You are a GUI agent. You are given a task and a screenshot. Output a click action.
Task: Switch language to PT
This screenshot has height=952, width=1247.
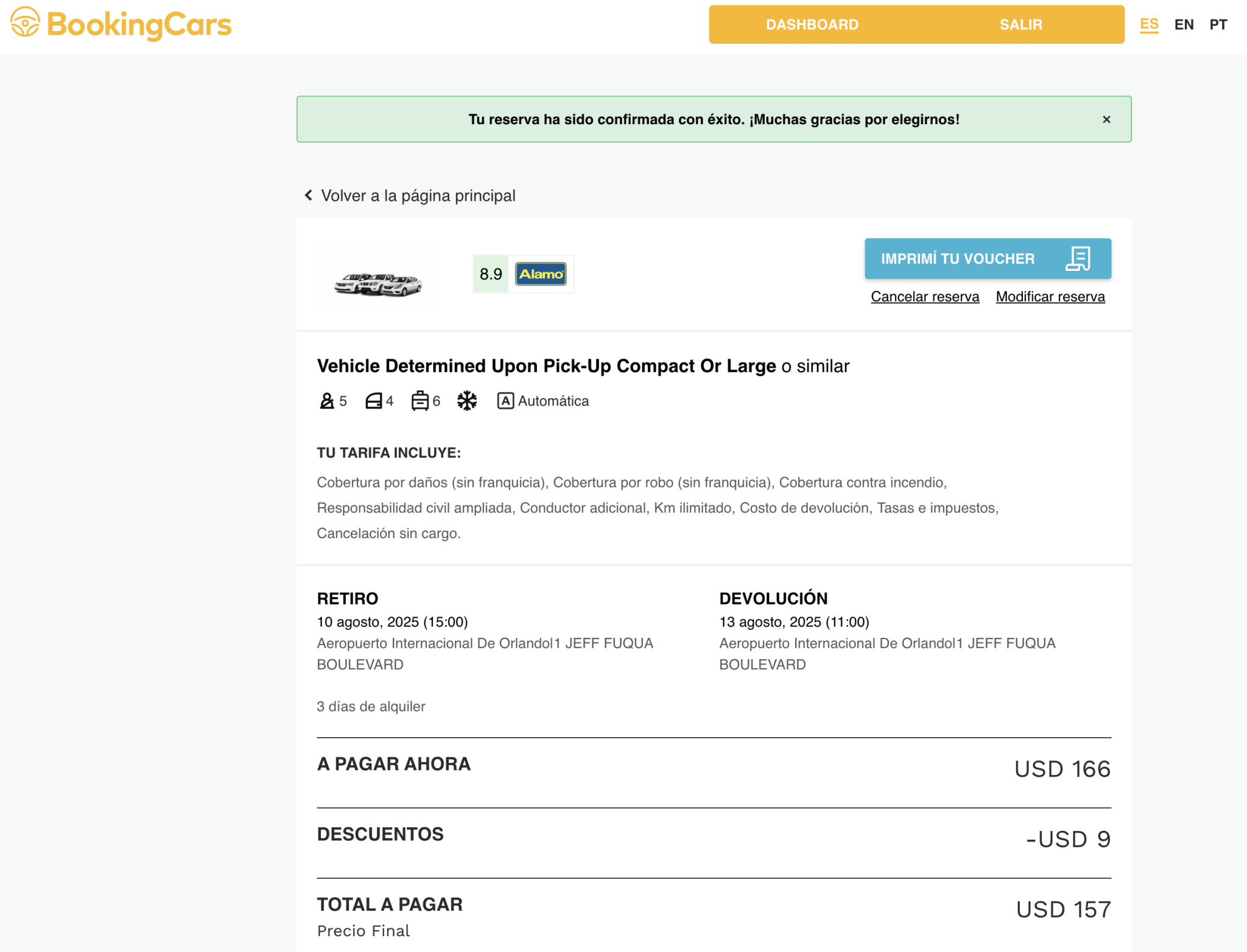[1218, 24]
